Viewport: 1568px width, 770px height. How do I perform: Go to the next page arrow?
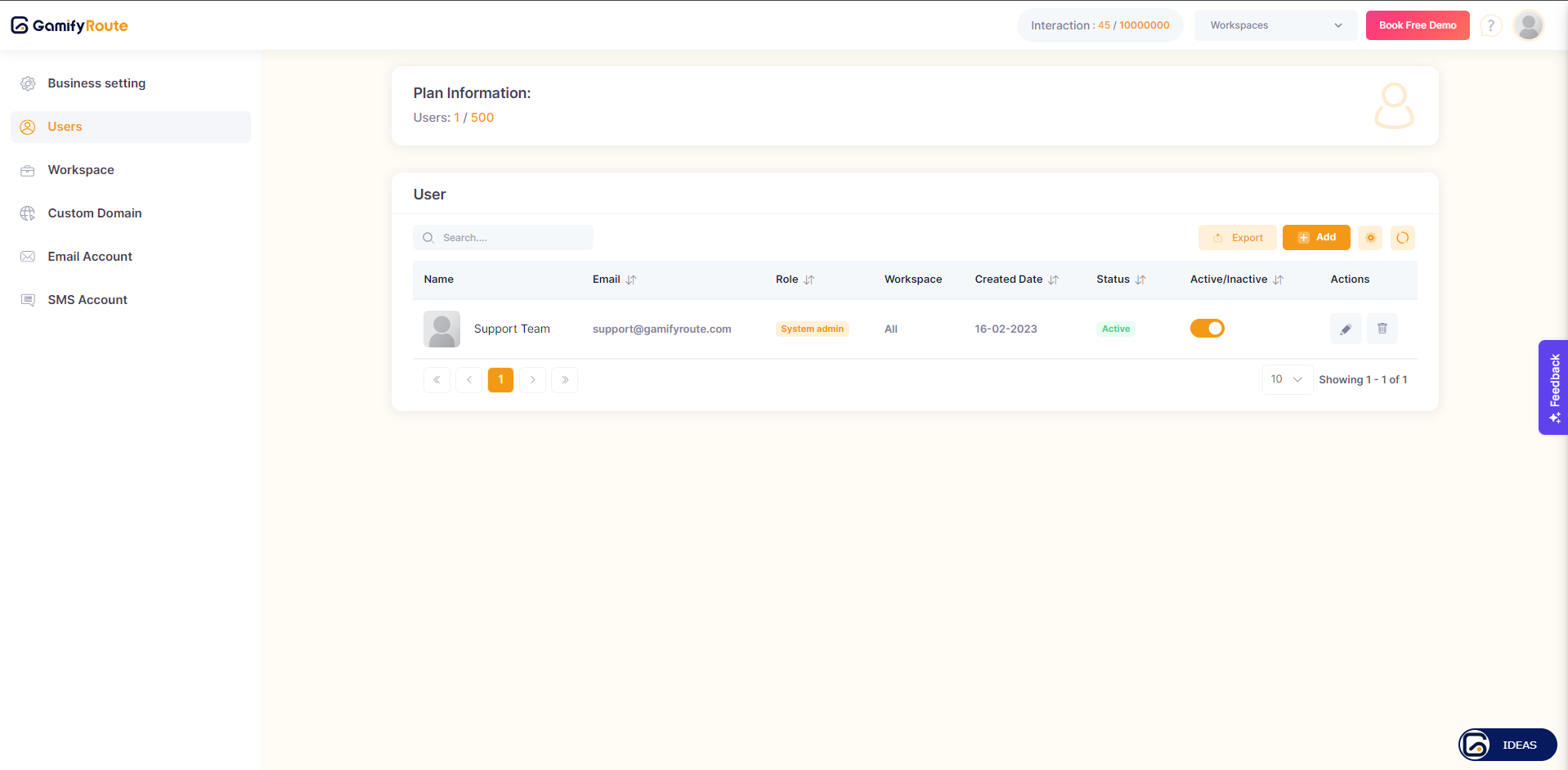pyautogui.click(x=532, y=380)
